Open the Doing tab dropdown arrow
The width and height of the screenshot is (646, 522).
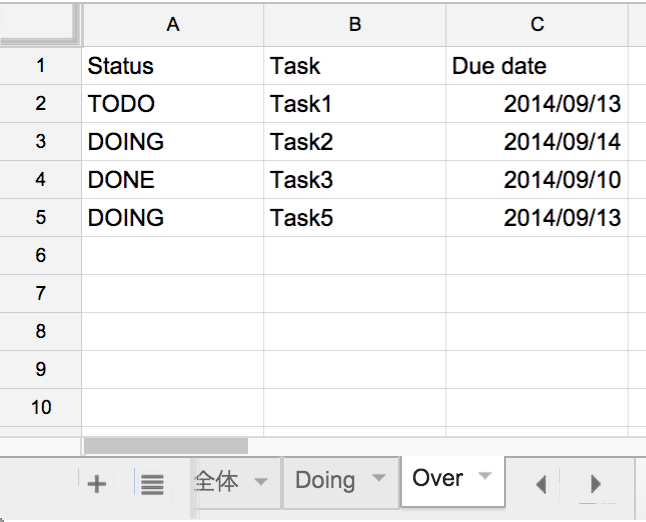pos(378,478)
